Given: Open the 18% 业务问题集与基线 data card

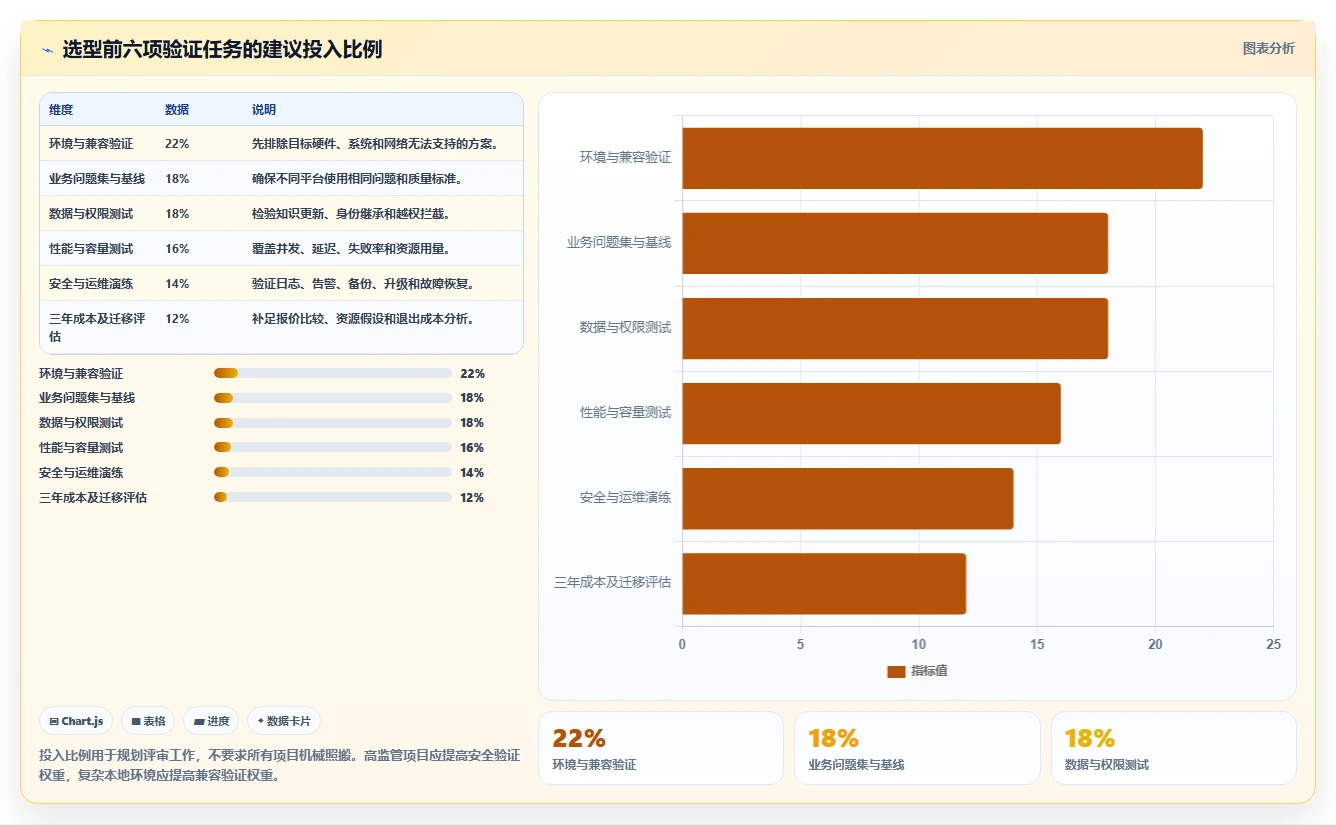Looking at the screenshot, I should coord(917,748).
